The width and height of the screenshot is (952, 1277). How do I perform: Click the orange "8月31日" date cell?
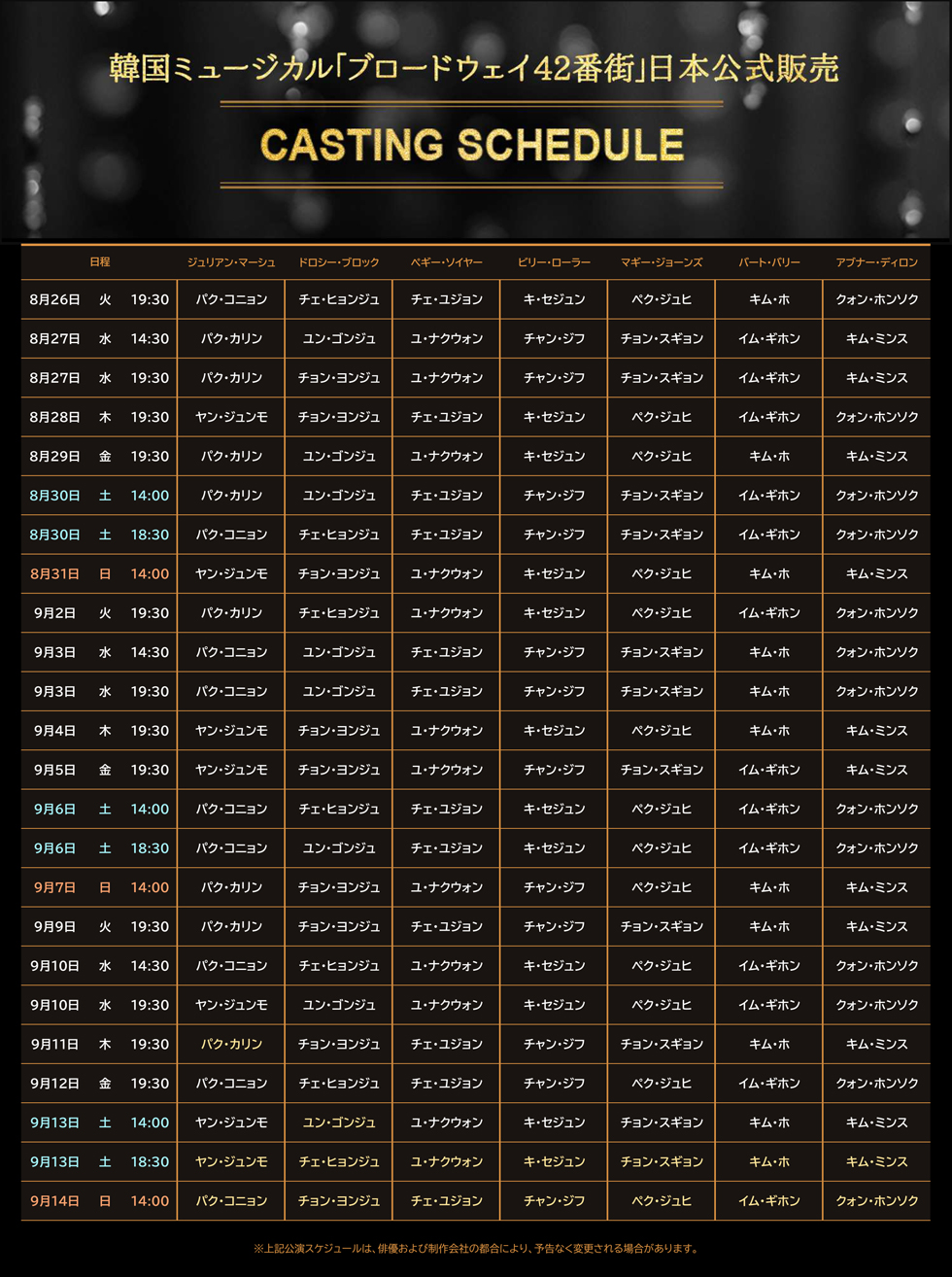point(54,573)
